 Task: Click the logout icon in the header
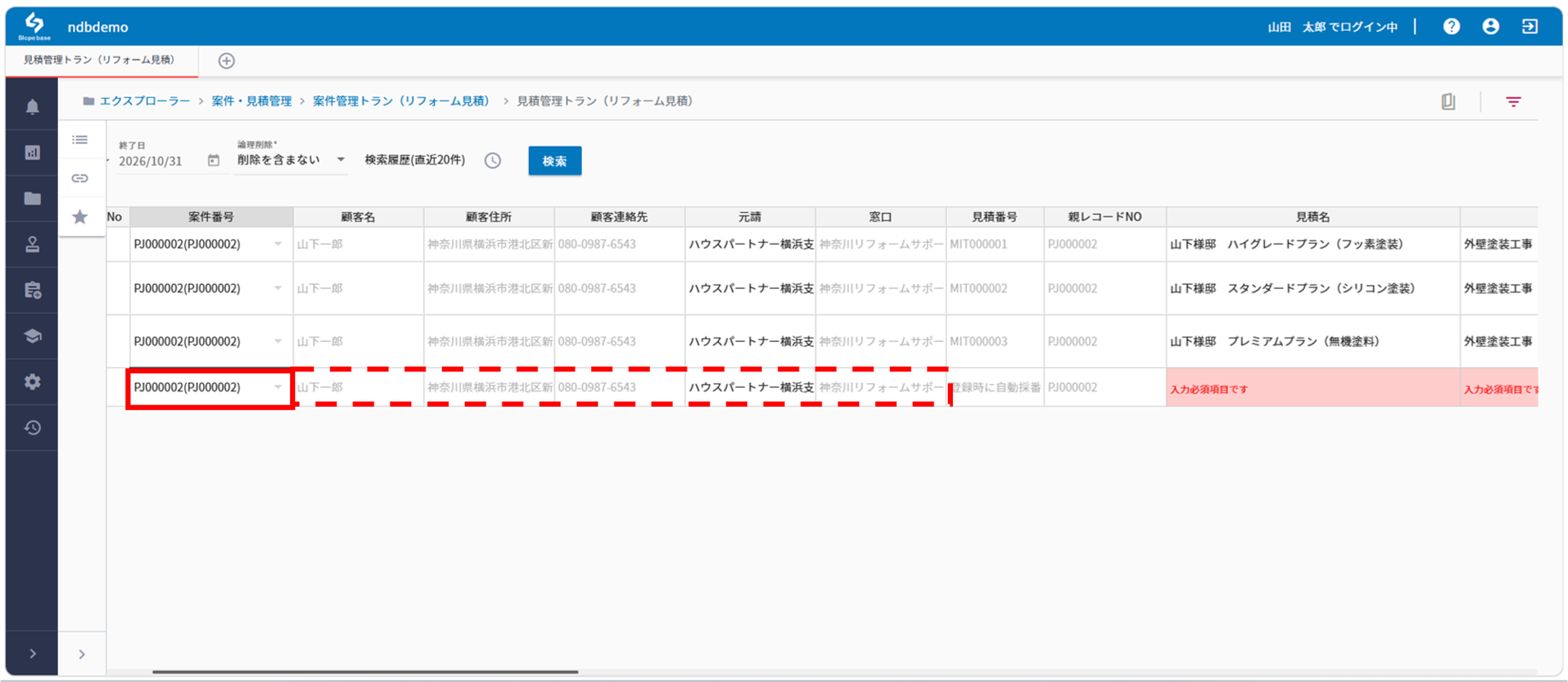coord(1530,27)
